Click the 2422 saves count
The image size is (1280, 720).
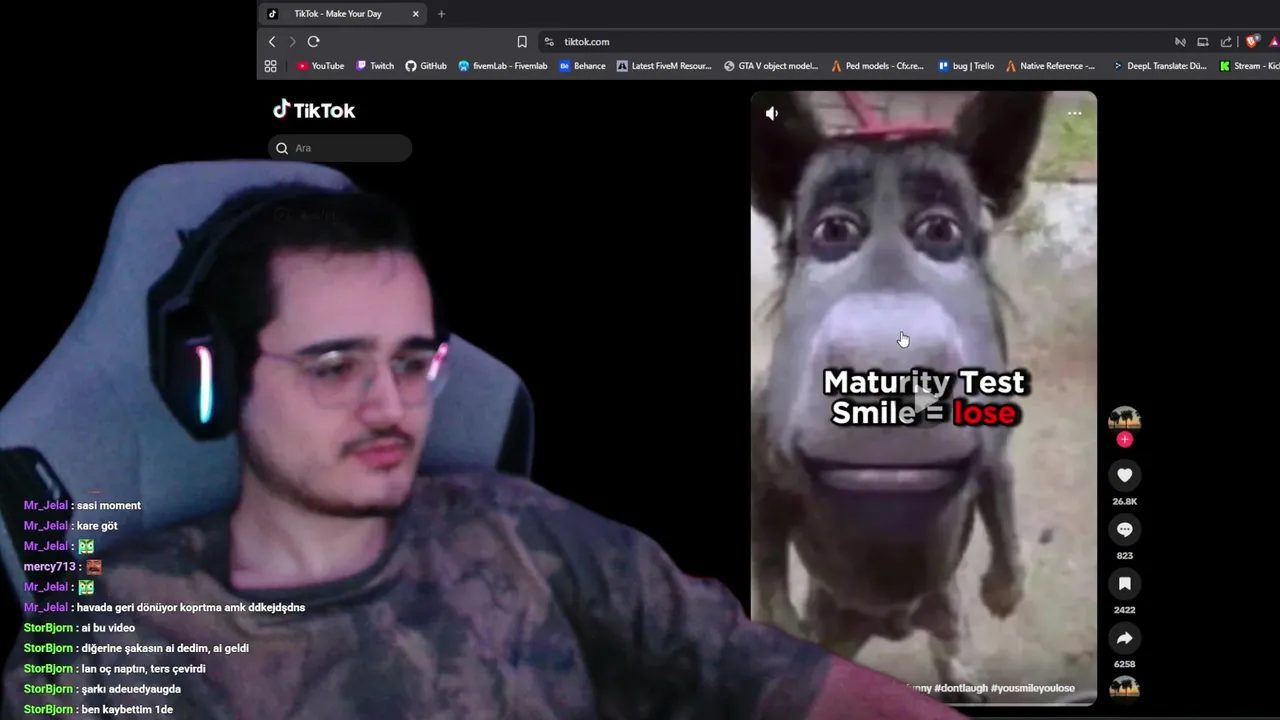[x=1125, y=610]
